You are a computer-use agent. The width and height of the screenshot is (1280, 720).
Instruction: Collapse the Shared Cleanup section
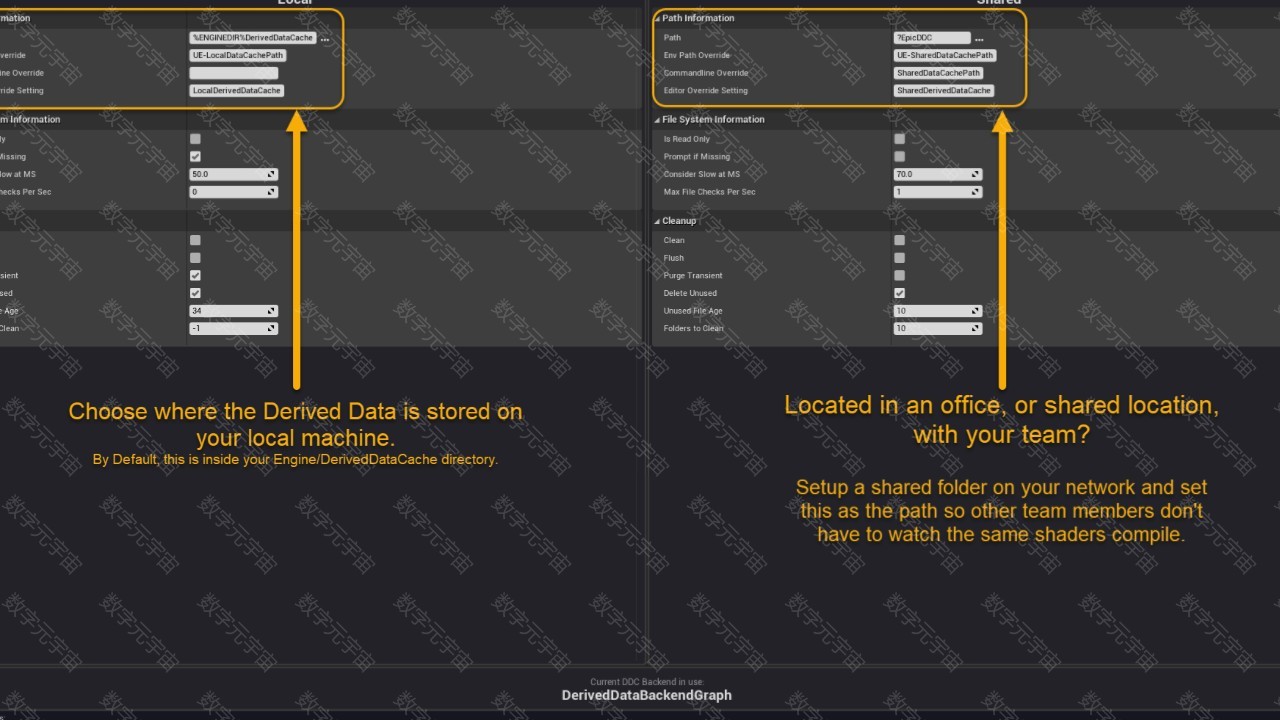click(x=657, y=221)
